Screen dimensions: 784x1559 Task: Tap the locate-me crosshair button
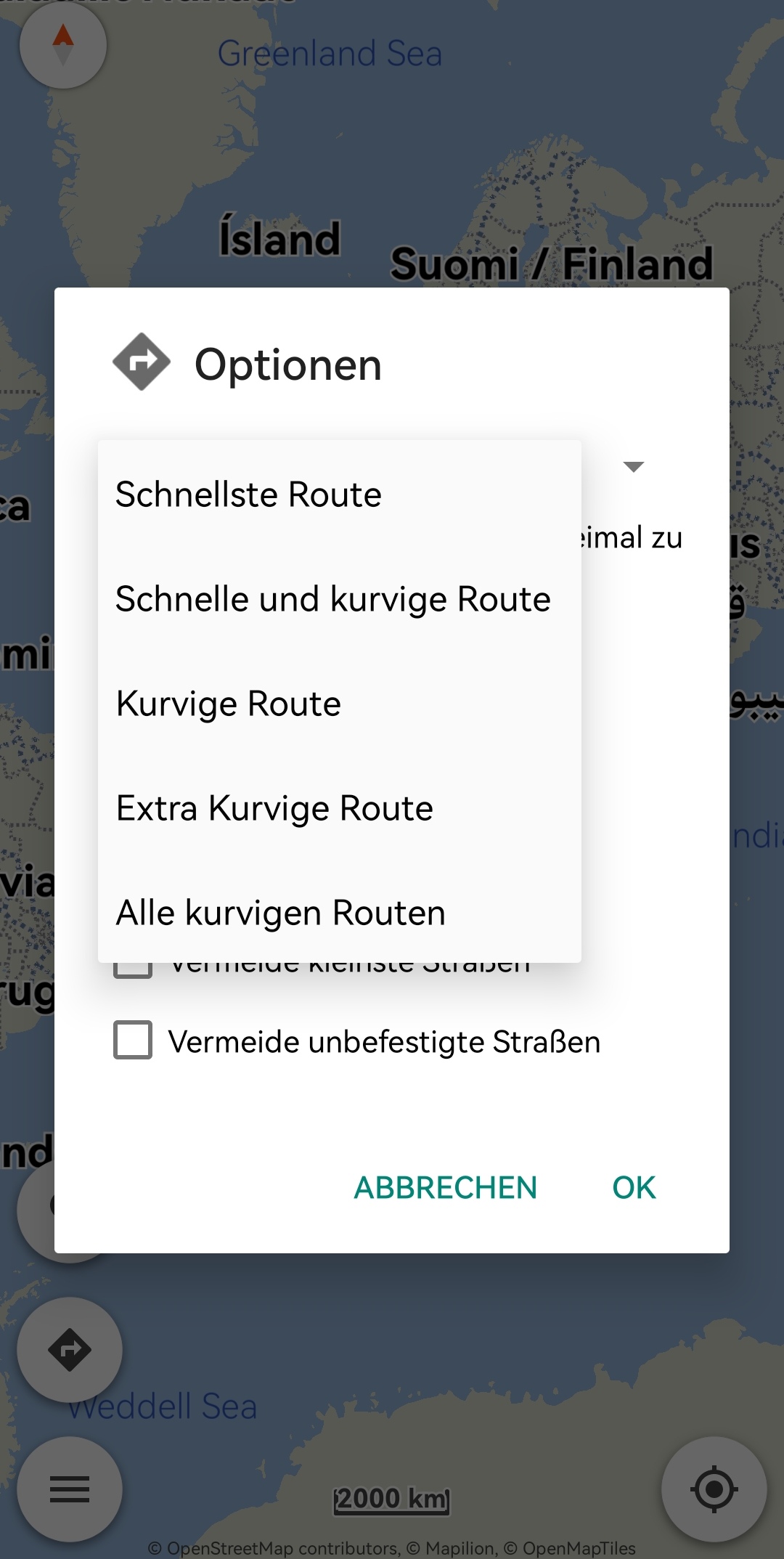point(714,1489)
